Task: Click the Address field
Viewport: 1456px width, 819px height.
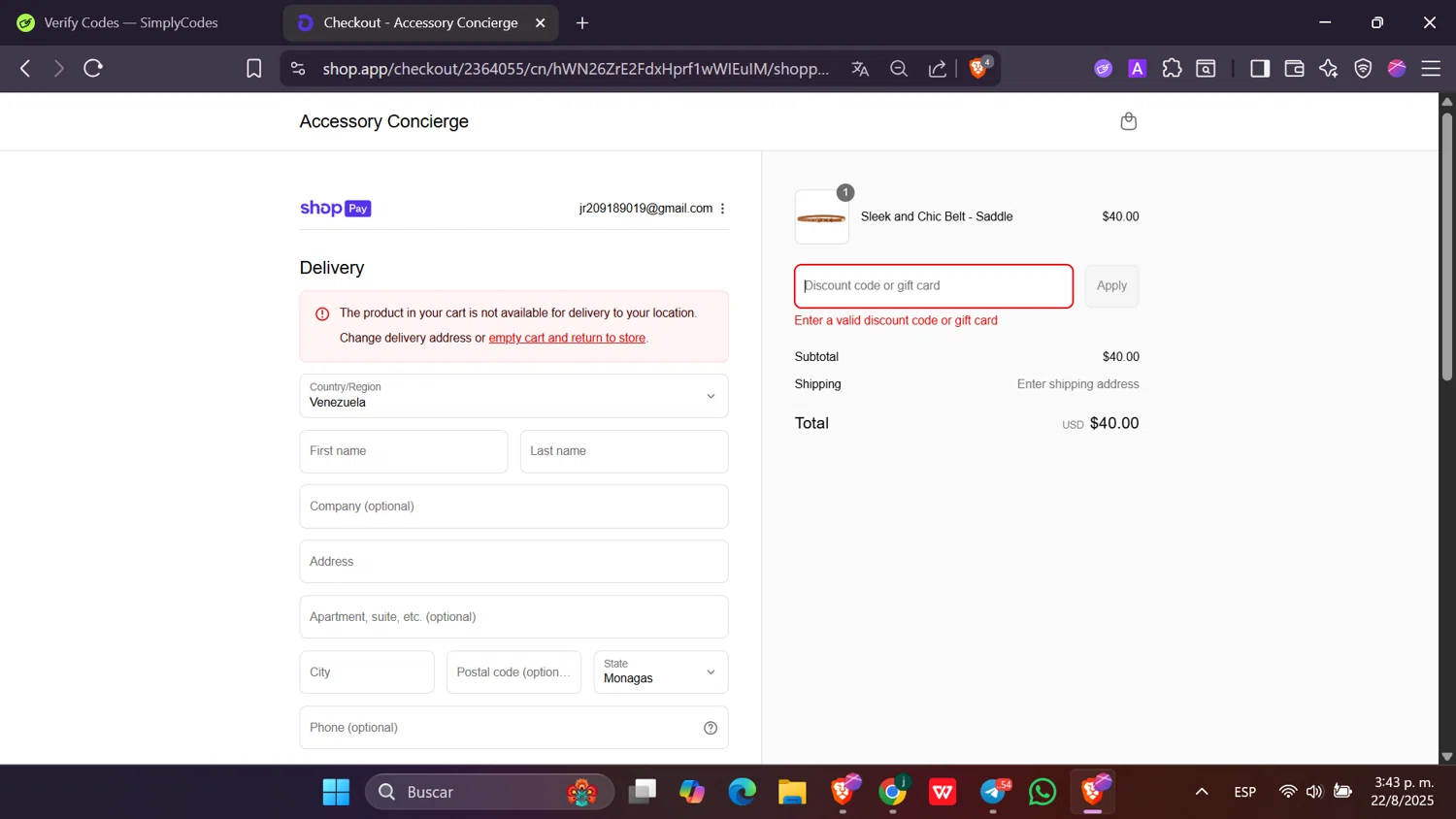Action: pyautogui.click(x=513, y=562)
